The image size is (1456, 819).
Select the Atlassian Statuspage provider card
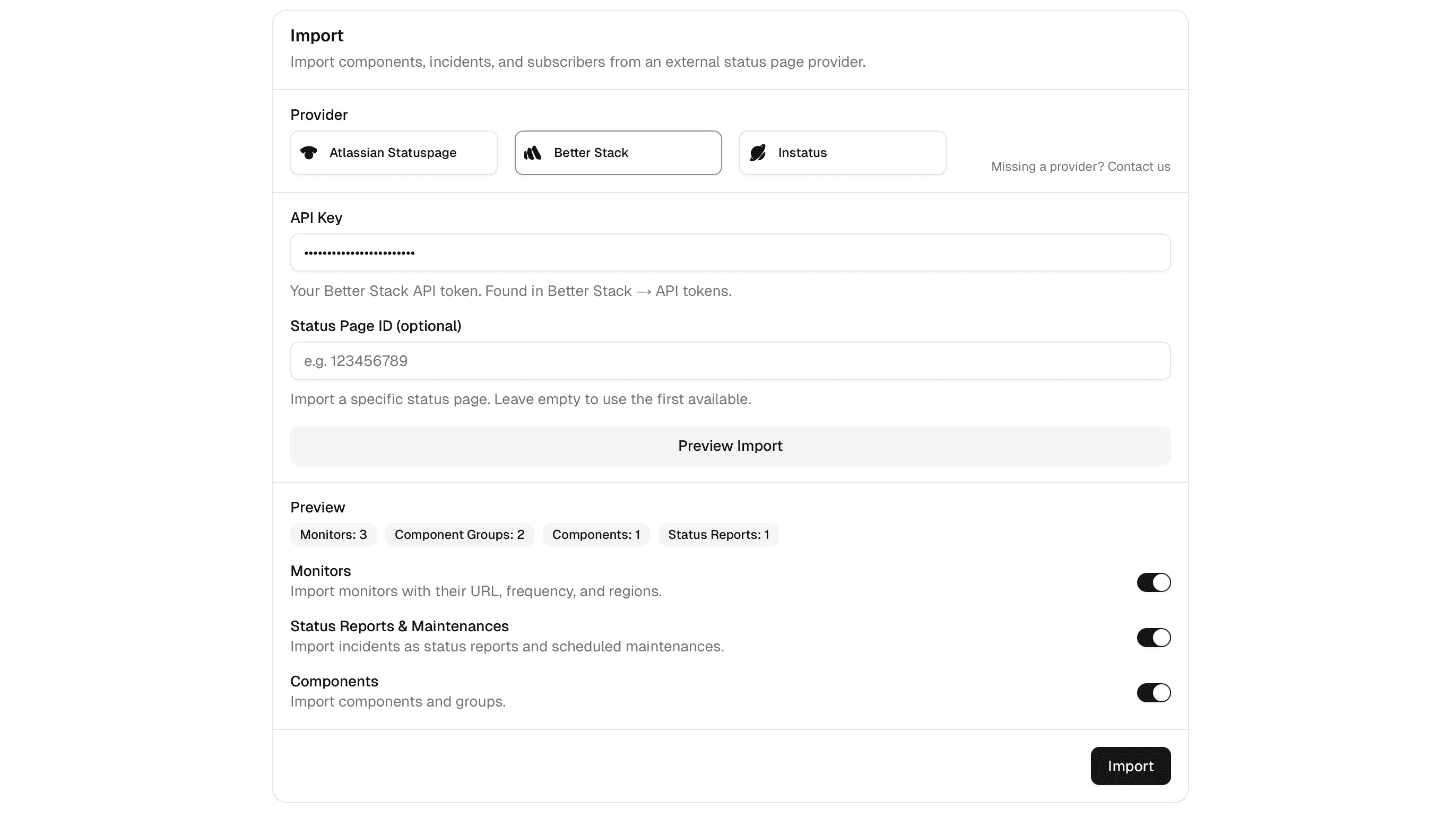(393, 152)
